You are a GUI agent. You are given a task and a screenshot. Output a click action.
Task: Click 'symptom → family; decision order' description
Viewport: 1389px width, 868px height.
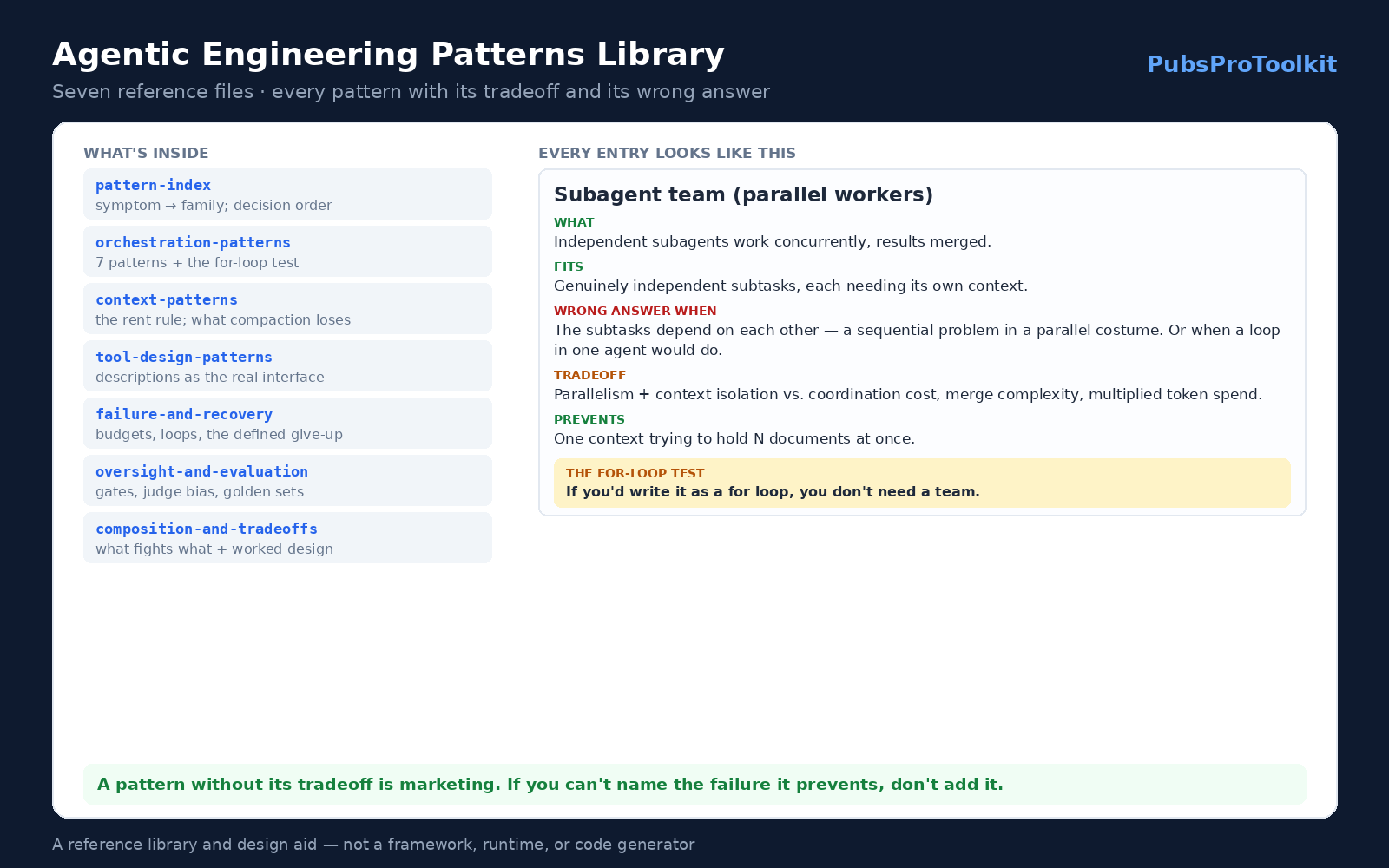tap(214, 206)
